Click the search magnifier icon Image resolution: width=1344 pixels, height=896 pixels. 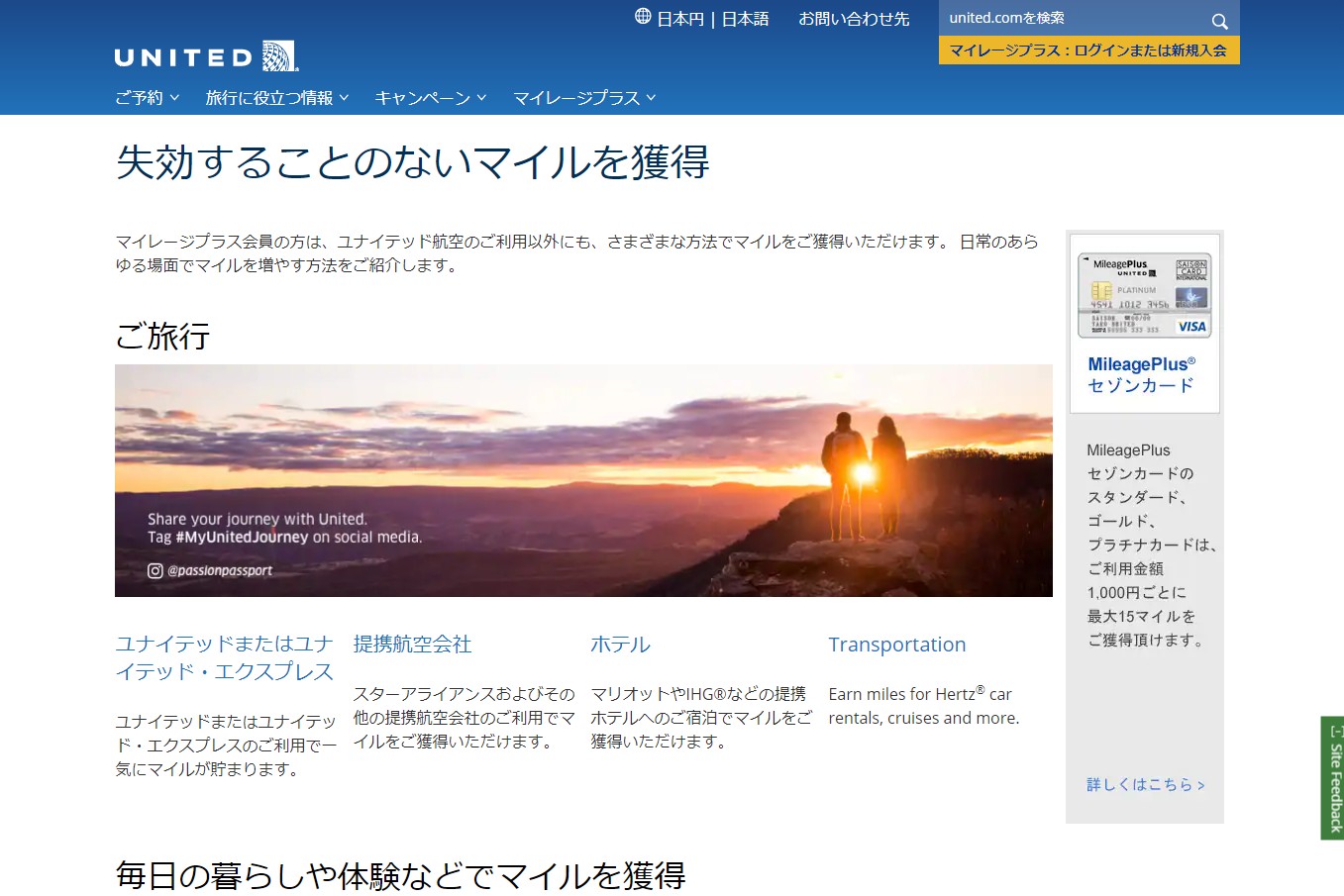(1219, 21)
